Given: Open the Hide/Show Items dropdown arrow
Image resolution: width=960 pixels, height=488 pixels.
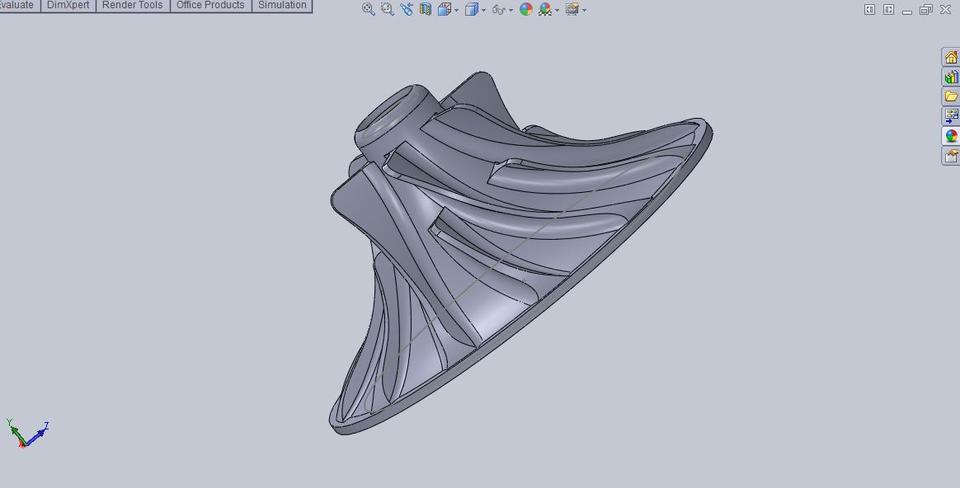Looking at the screenshot, I should click(x=511, y=10).
